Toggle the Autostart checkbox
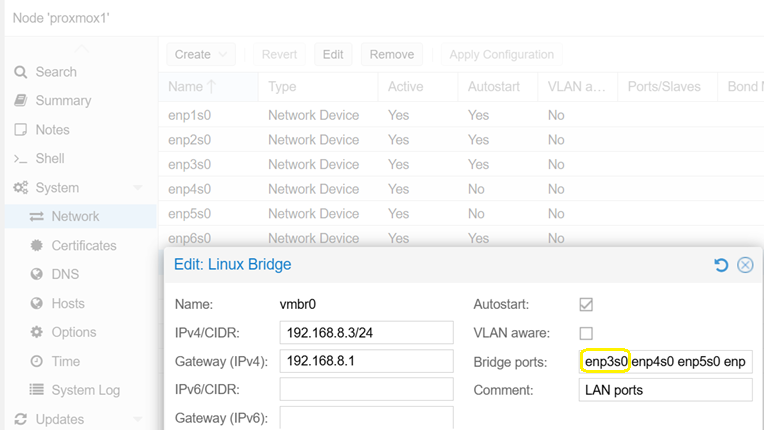The image size is (773, 430). point(586,305)
